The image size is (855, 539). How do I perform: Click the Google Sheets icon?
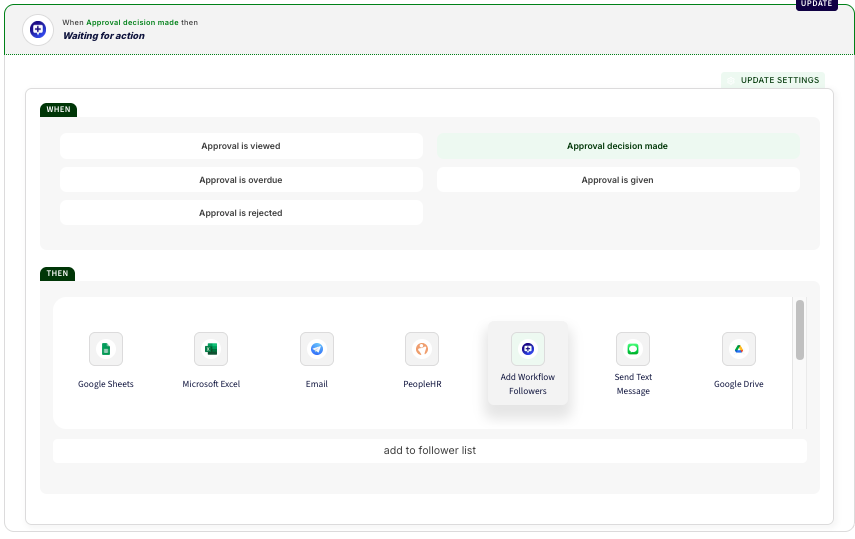coord(106,349)
